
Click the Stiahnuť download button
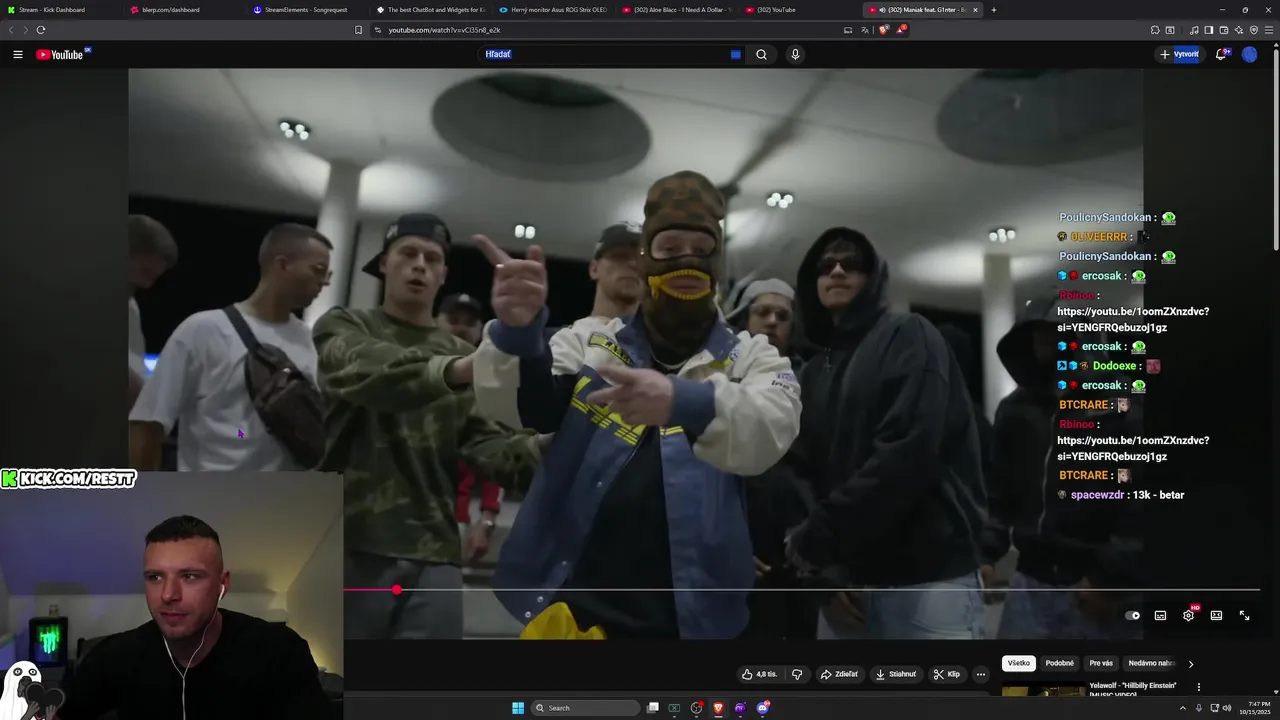[896, 674]
